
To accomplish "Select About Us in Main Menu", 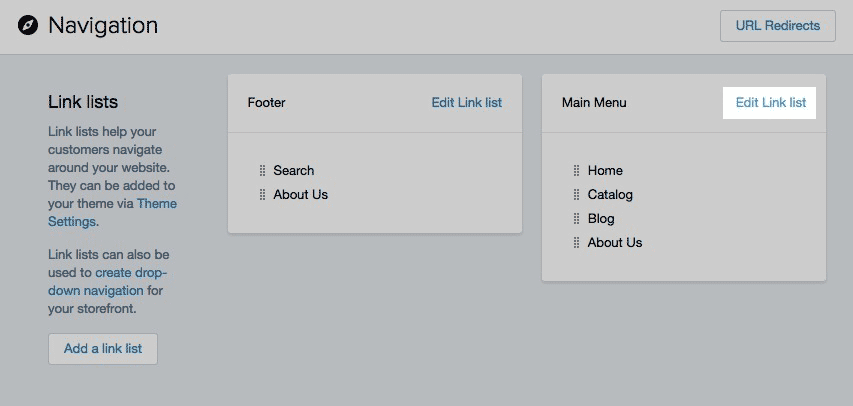I will (x=615, y=243).
